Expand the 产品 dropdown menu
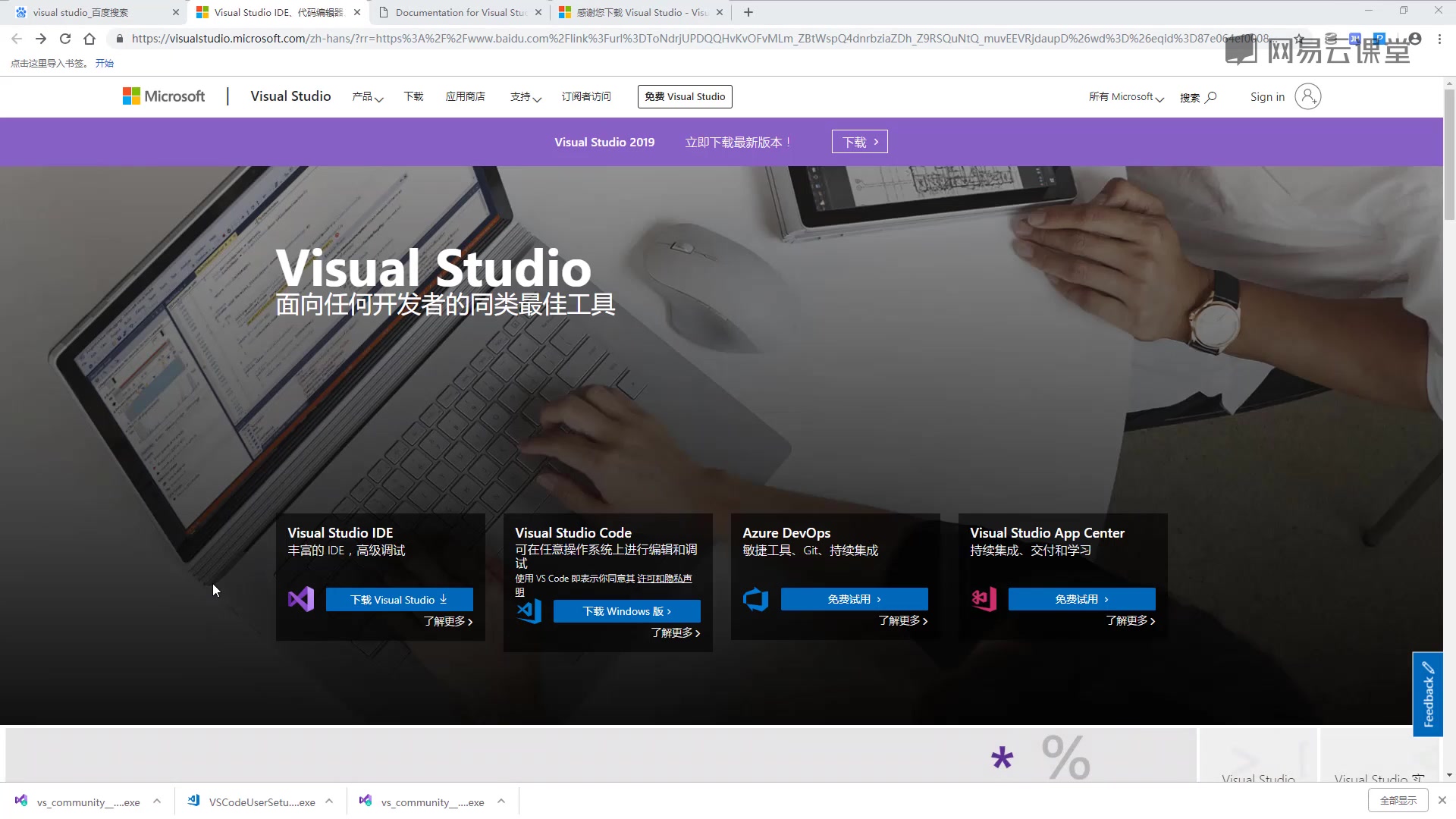The image size is (1456, 819). 368,97
